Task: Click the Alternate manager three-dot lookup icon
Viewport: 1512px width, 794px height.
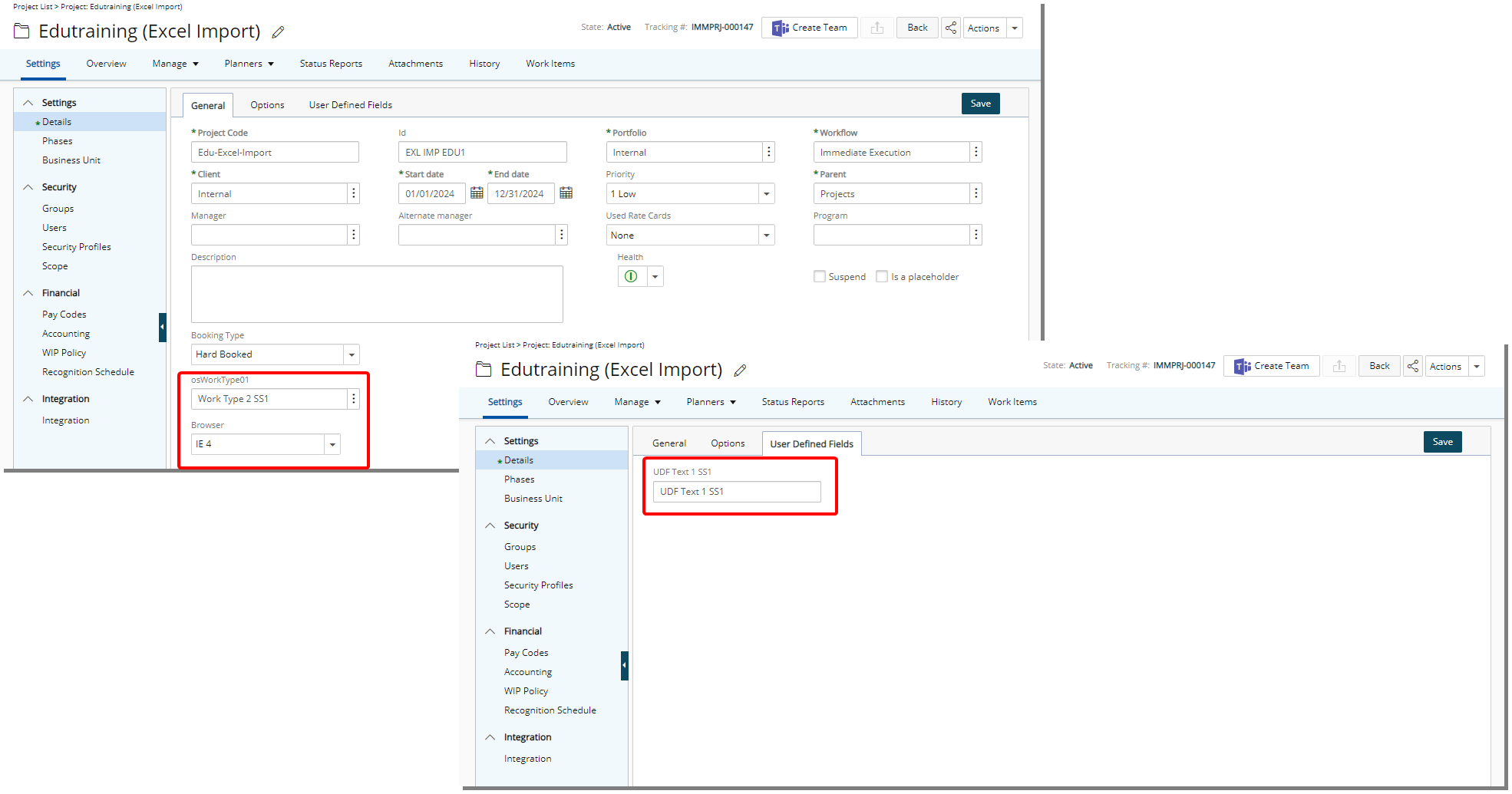Action: coord(561,235)
